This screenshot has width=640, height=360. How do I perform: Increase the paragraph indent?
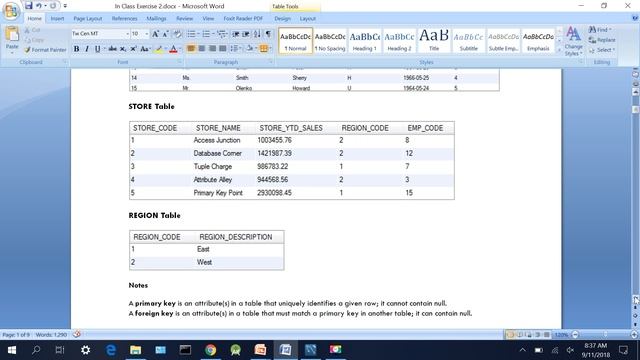[246, 34]
